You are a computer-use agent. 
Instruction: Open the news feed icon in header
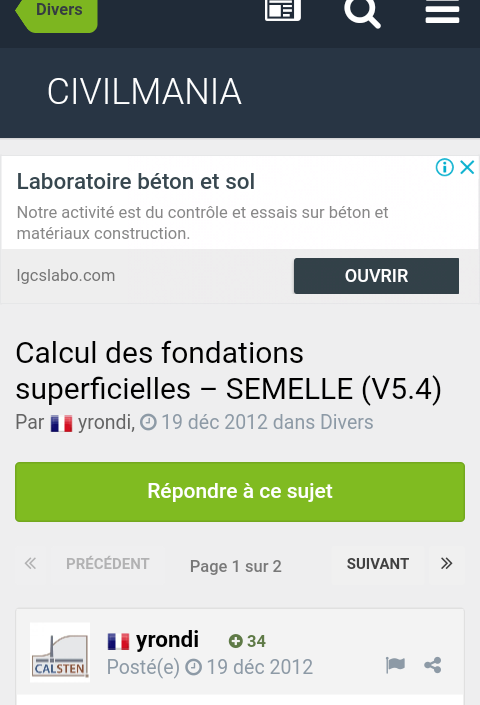pyautogui.click(x=283, y=9)
